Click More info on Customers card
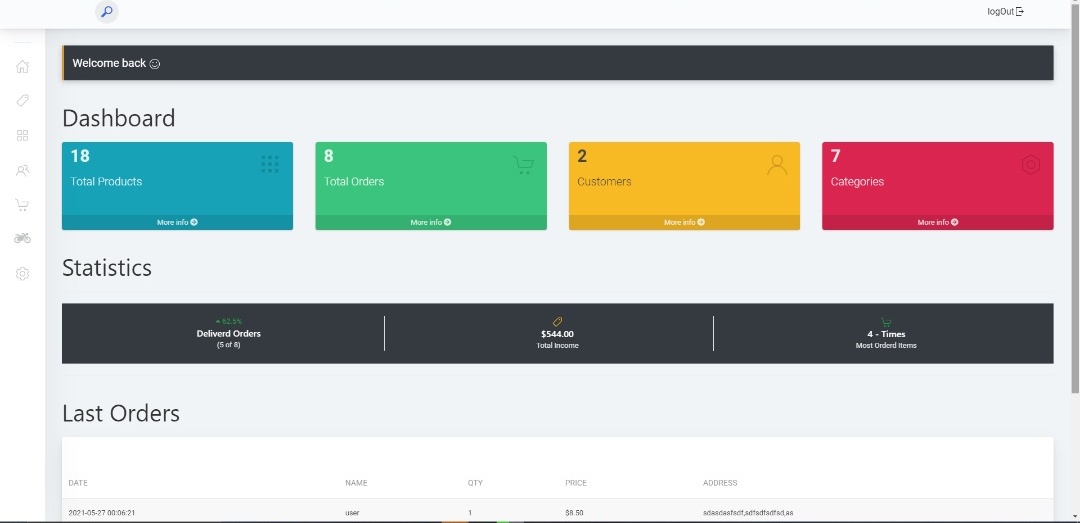Screen dimensions: 1080x523 [x=684, y=223]
